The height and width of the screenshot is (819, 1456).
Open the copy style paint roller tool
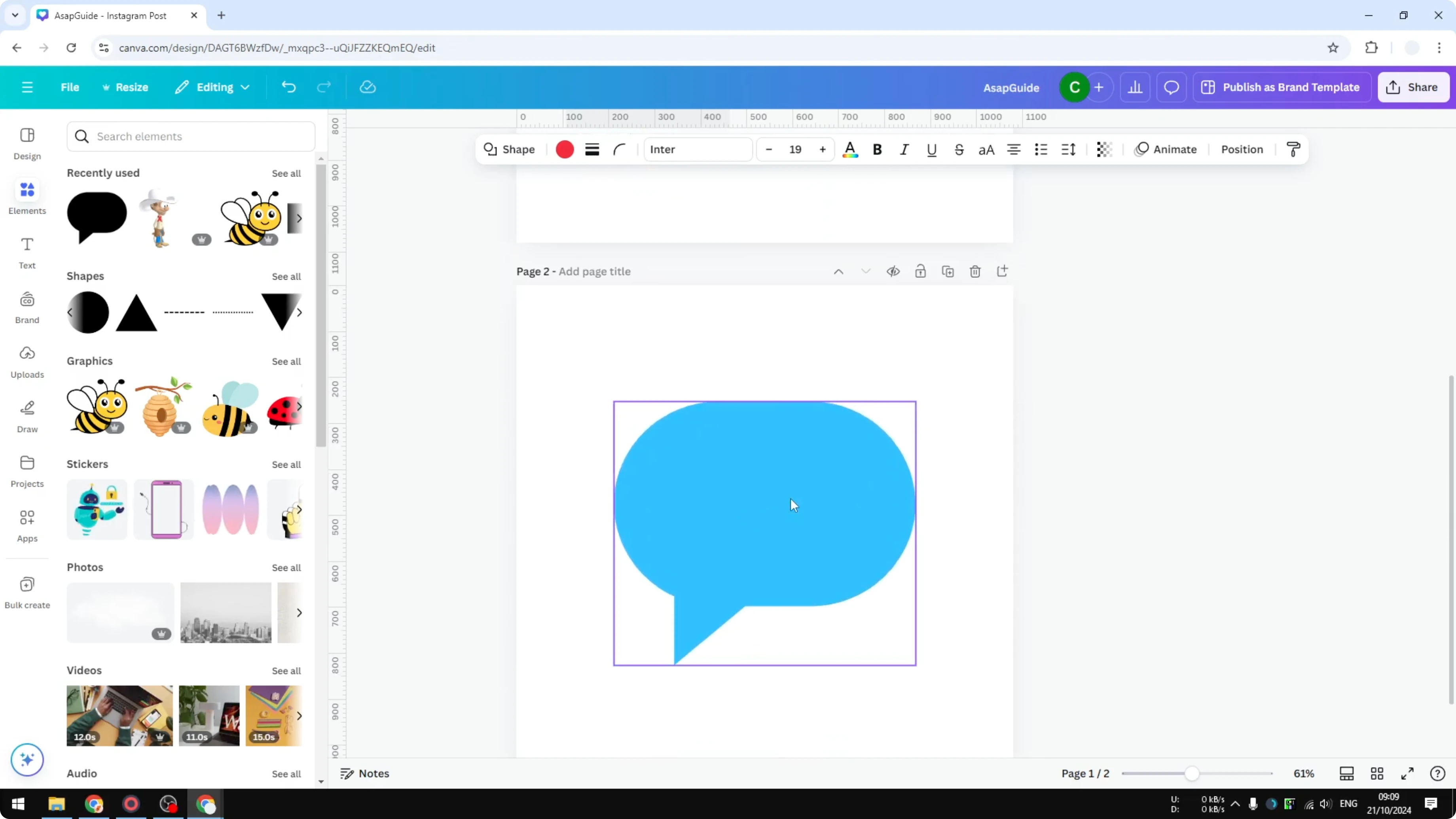coord(1293,149)
